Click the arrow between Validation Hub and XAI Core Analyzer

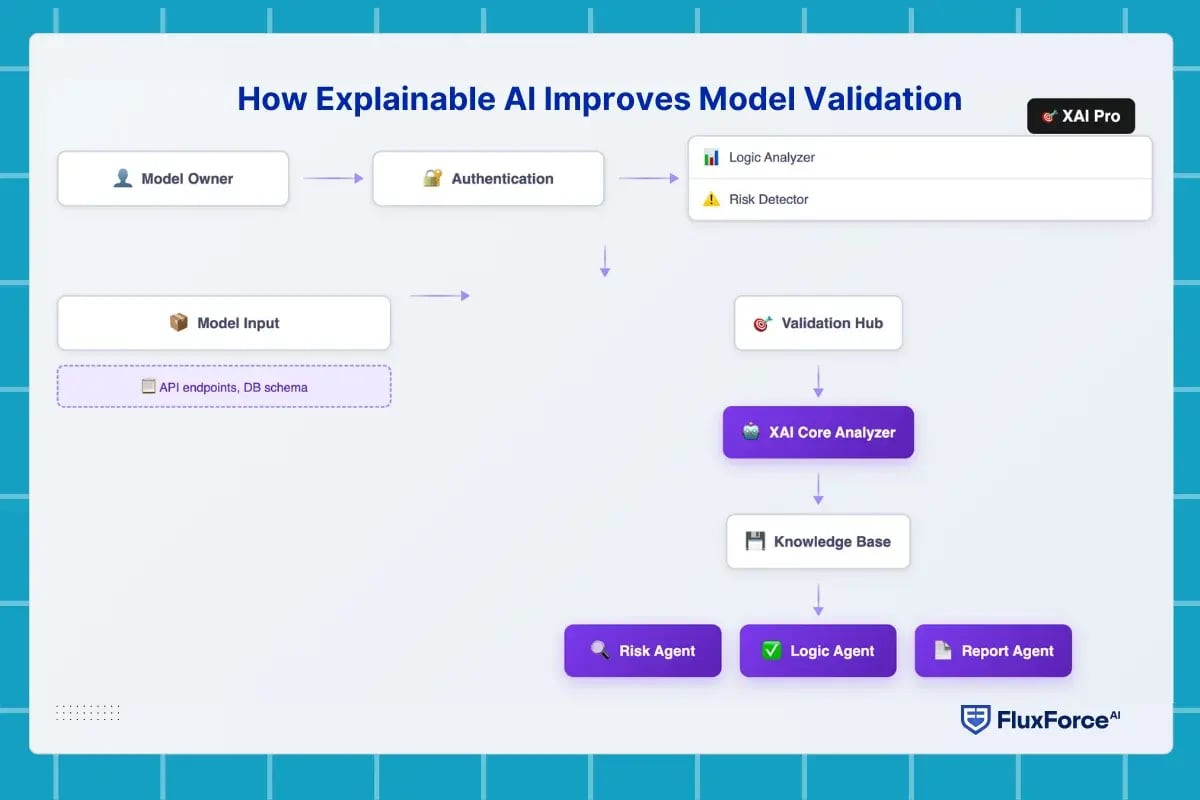(818, 381)
